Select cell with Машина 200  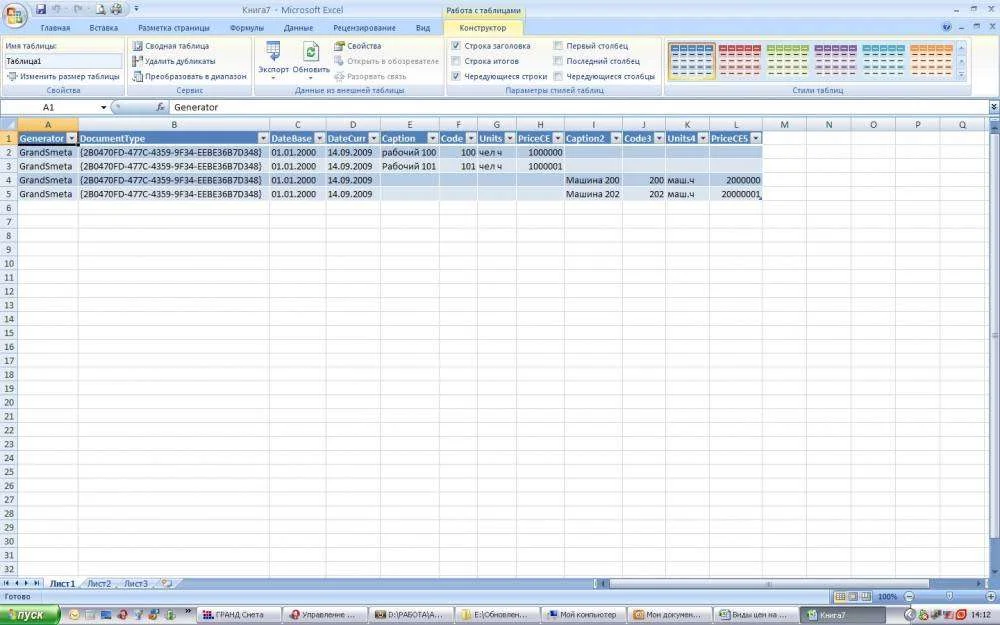tap(593, 180)
